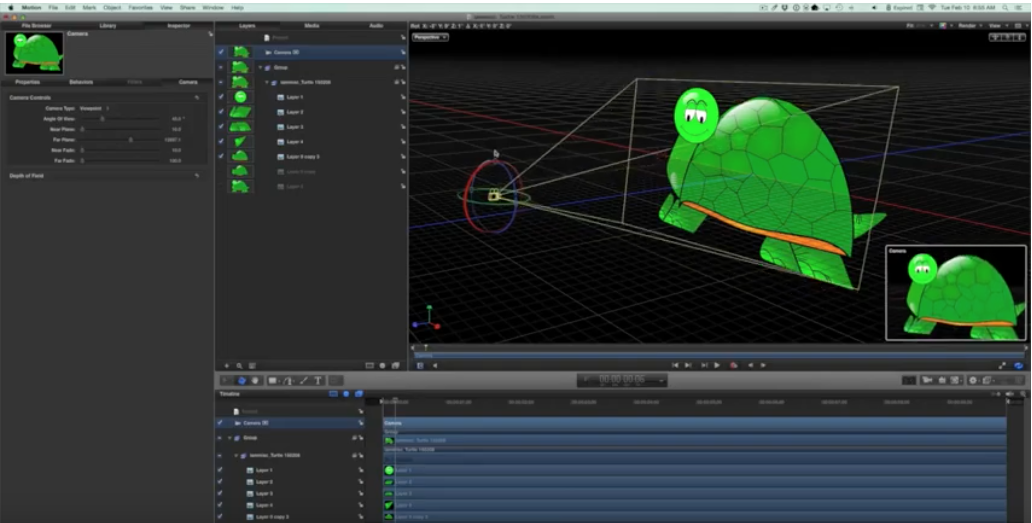Open the canvas View options dropdown
The image size is (1032, 523).
coord(998,26)
